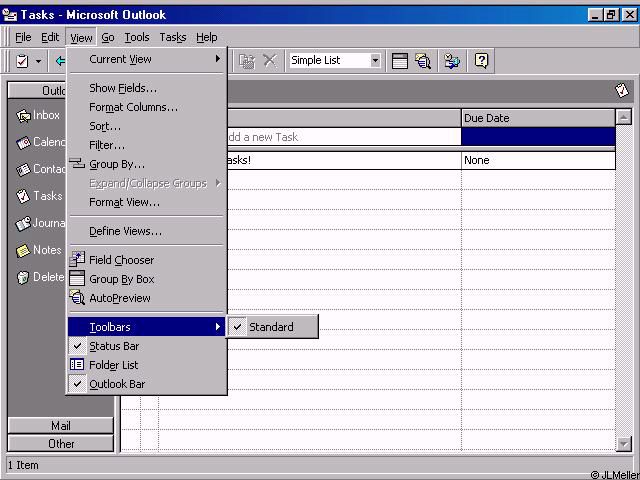This screenshot has height=480, width=640.
Task: Choose Define Views from the menu
Action: (x=125, y=231)
